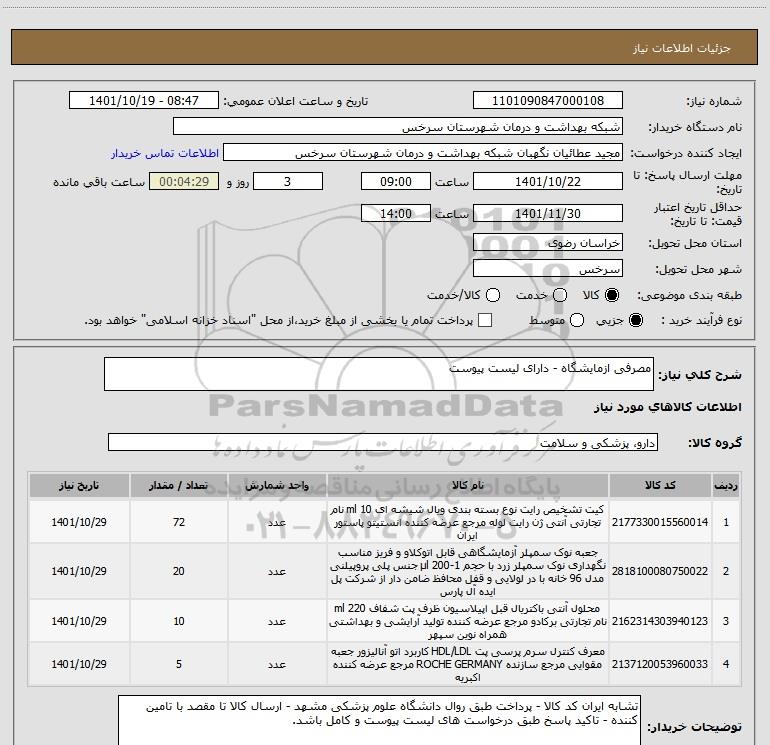Select product code 2162314303940123
Image resolution: width=770 pixels, height=745 pixels.
[660, 621]
